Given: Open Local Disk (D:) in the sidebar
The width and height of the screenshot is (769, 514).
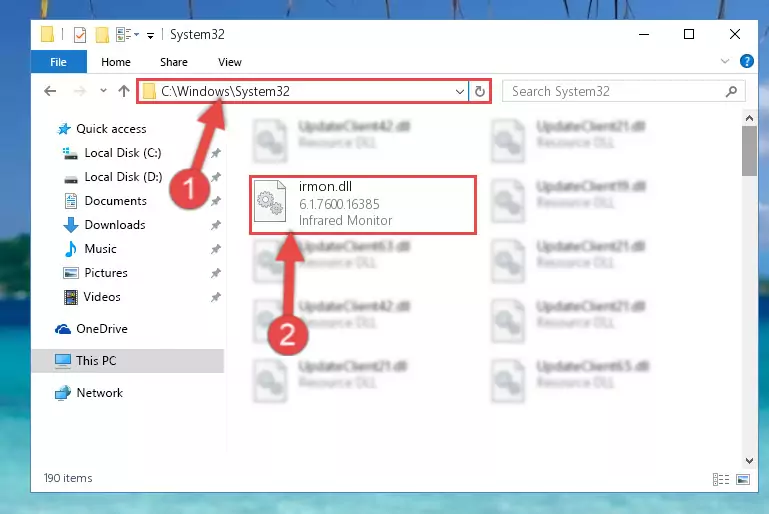Looking at the screenshot, I should click(123, 177).
